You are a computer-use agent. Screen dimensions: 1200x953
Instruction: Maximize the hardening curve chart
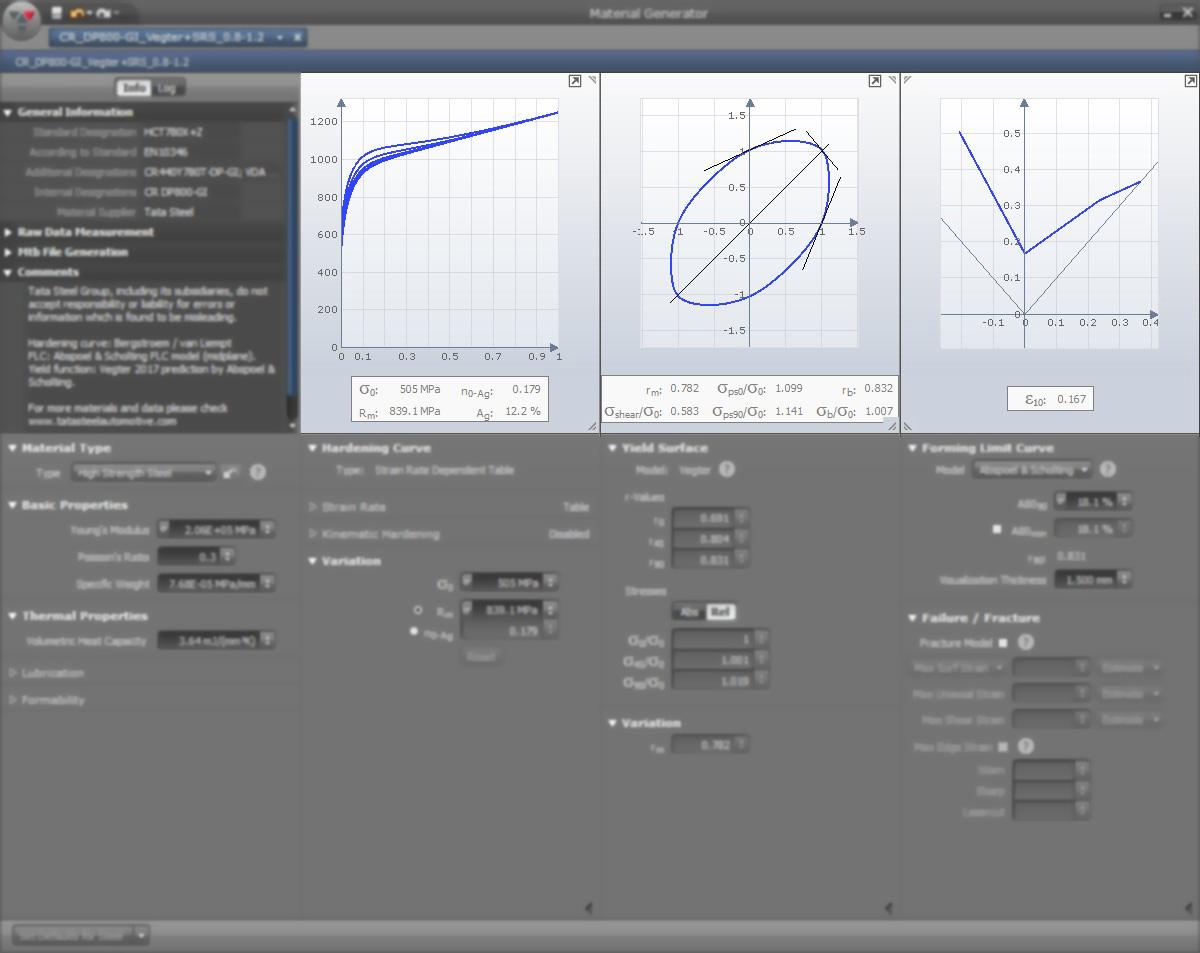point(575,81)
